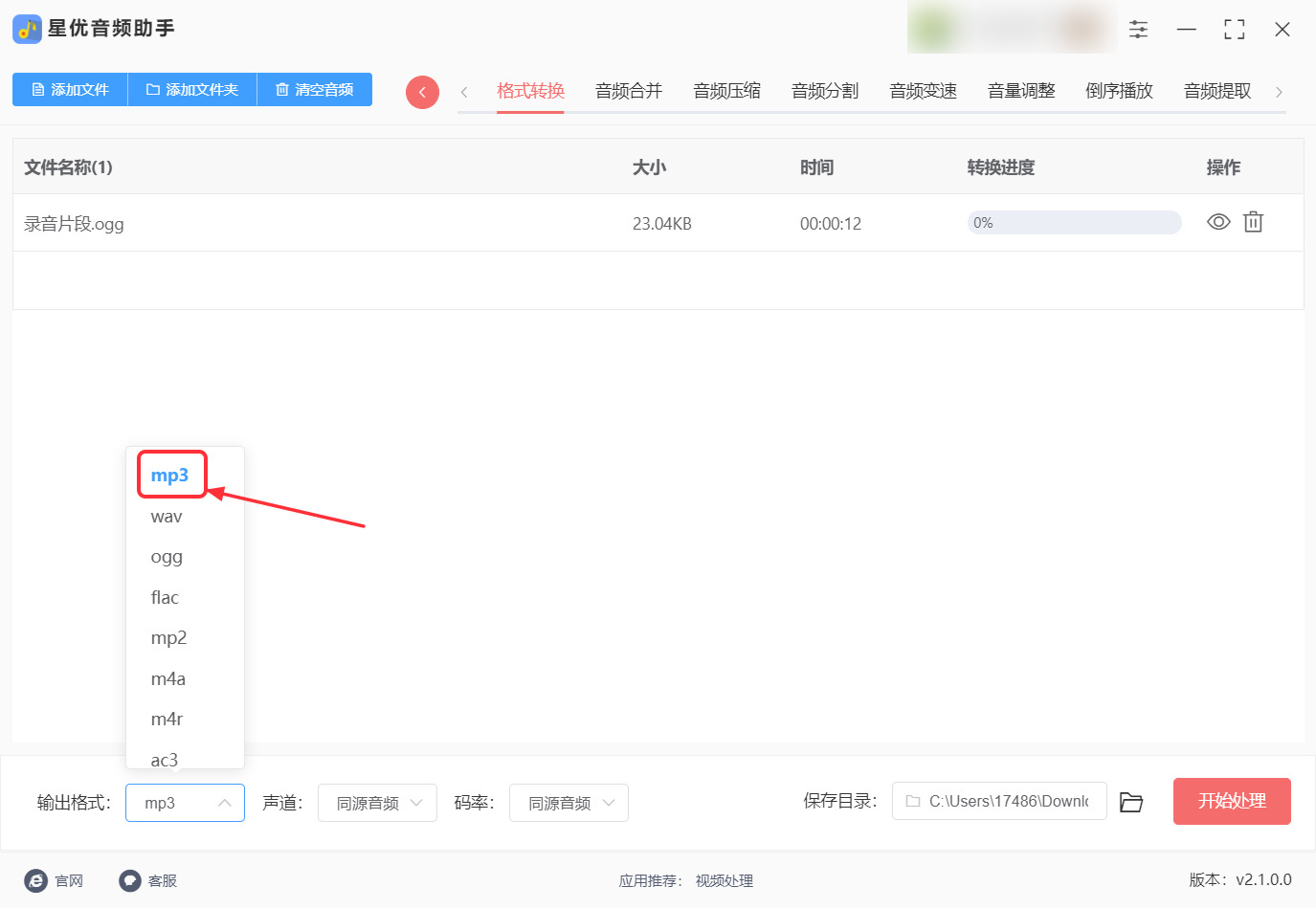The height and width of the screenshot is (909, 1316).
Task: Show more tabs with right chevron
Action: pyautogui.click(x=1279, y=92)
